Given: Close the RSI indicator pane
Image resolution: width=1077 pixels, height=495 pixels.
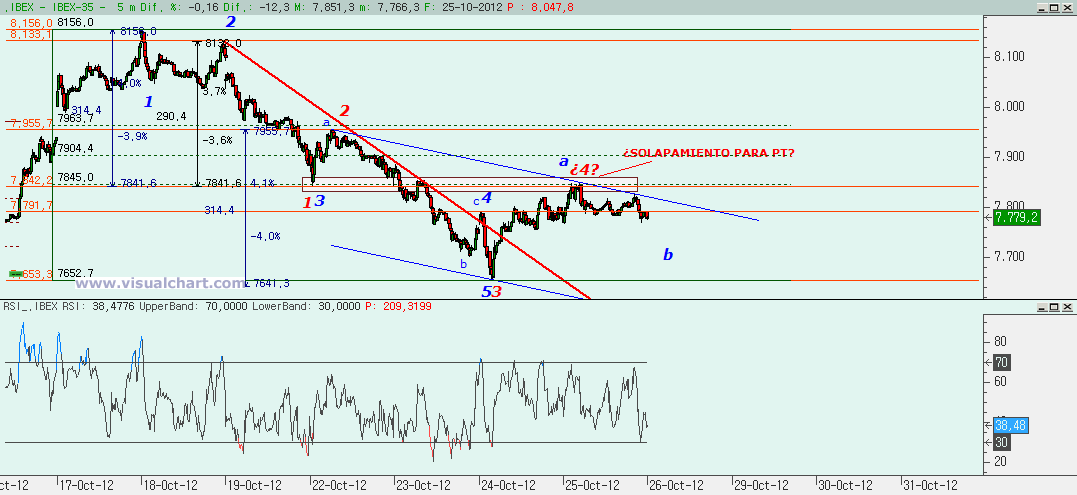Looking at the screenshot, I should (x=1067, y=306).
